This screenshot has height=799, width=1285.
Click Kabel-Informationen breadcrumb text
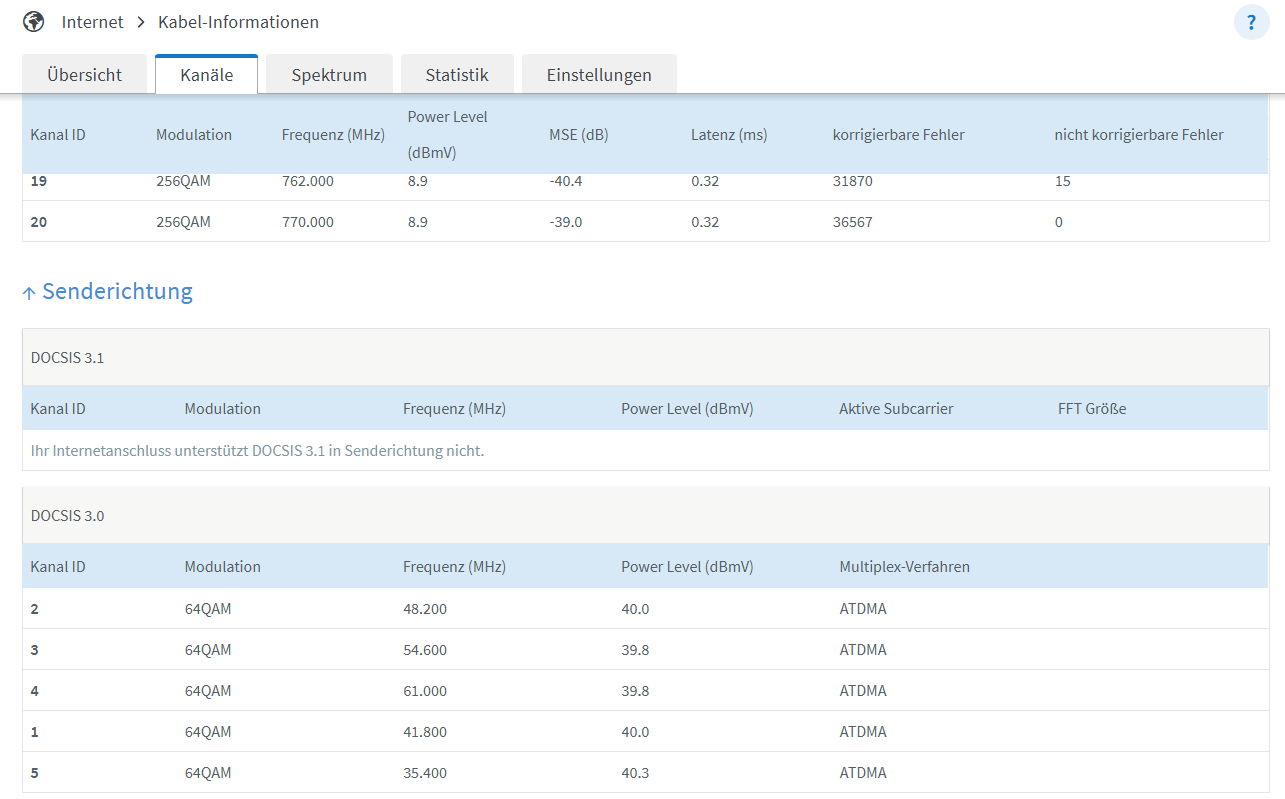pos(238,22)
